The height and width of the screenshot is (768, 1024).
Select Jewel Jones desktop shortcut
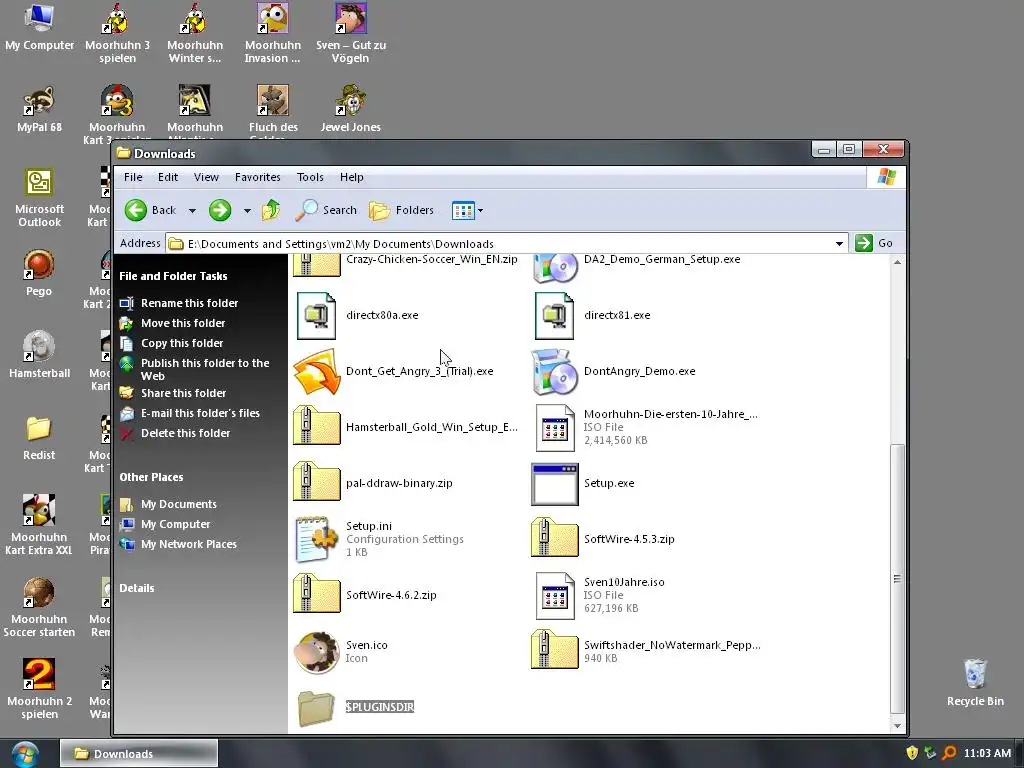[x=351, y=109]
